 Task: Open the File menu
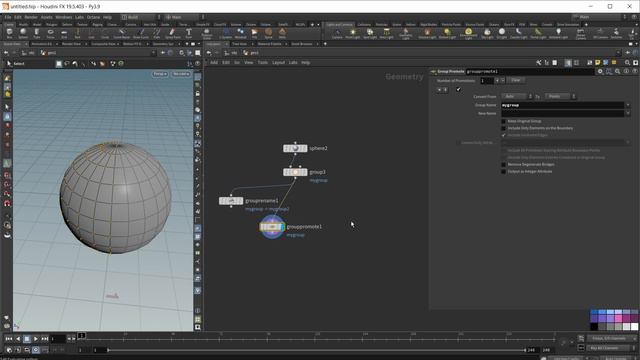tap(8, 17)
